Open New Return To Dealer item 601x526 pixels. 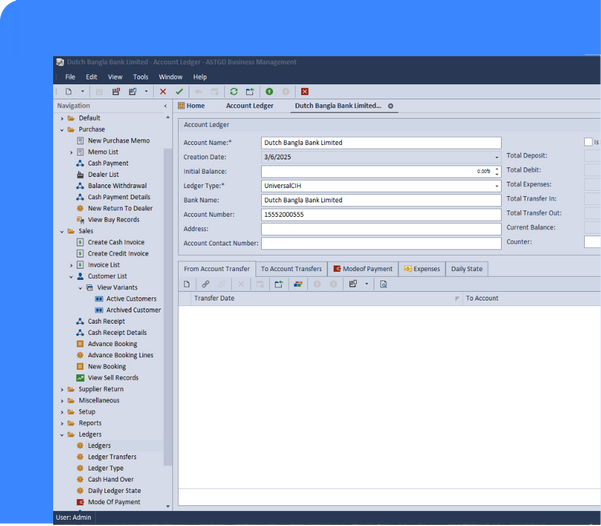[120, 209]
